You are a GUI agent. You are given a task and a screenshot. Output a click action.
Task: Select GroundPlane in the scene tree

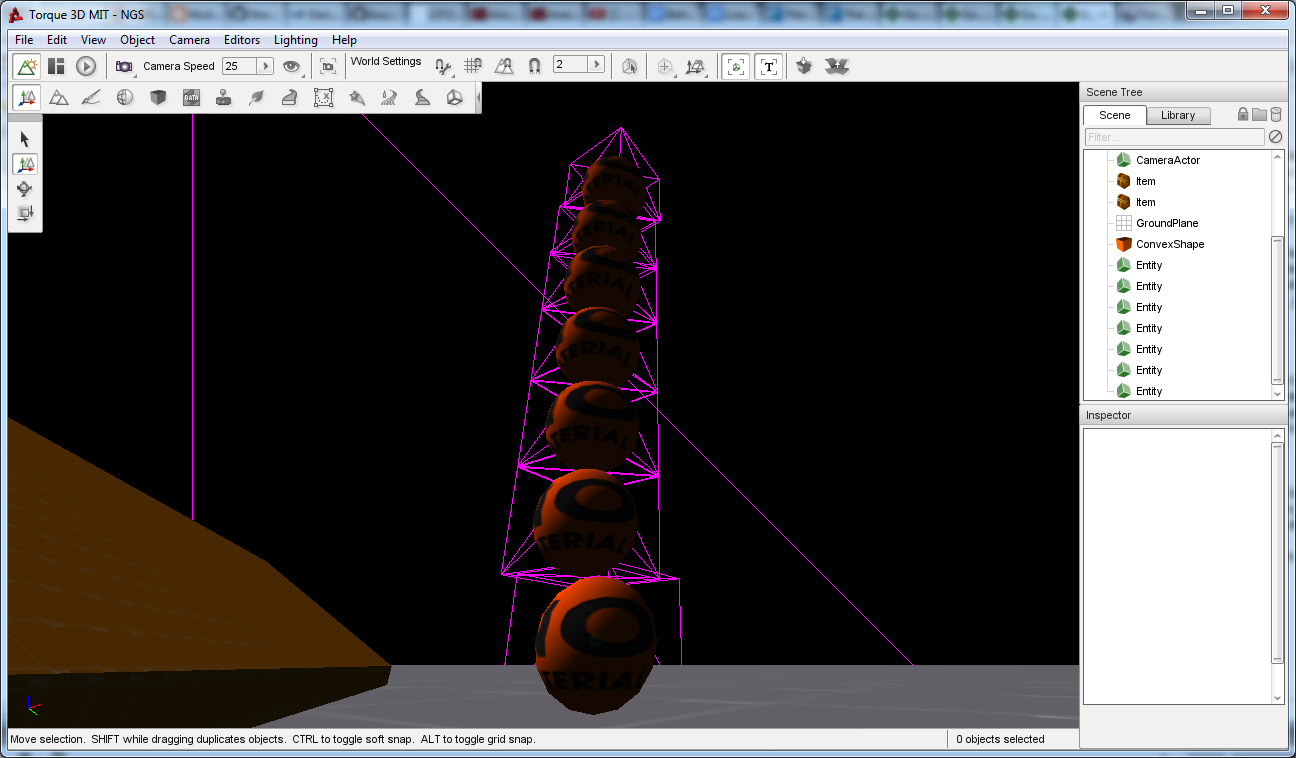1167,223
